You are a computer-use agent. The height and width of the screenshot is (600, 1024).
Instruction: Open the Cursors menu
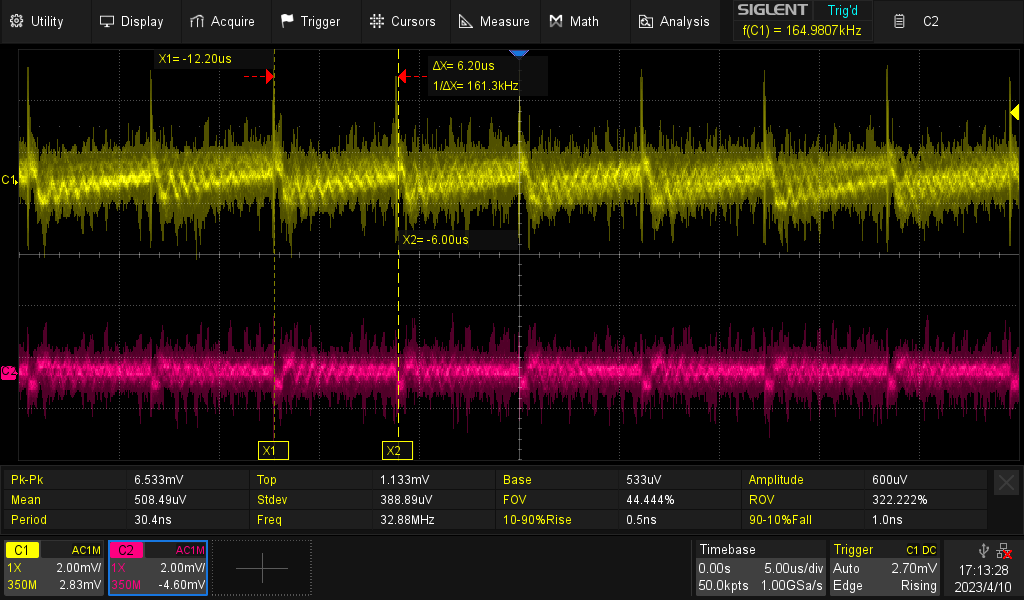(x=403, y=22)
